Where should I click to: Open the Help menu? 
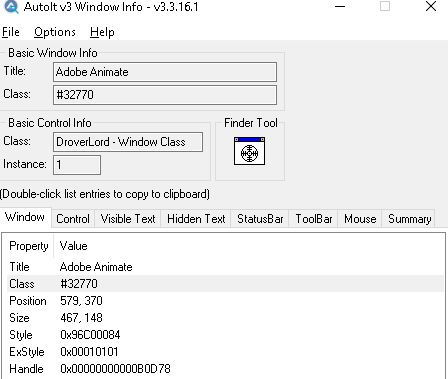click(102, 32)
